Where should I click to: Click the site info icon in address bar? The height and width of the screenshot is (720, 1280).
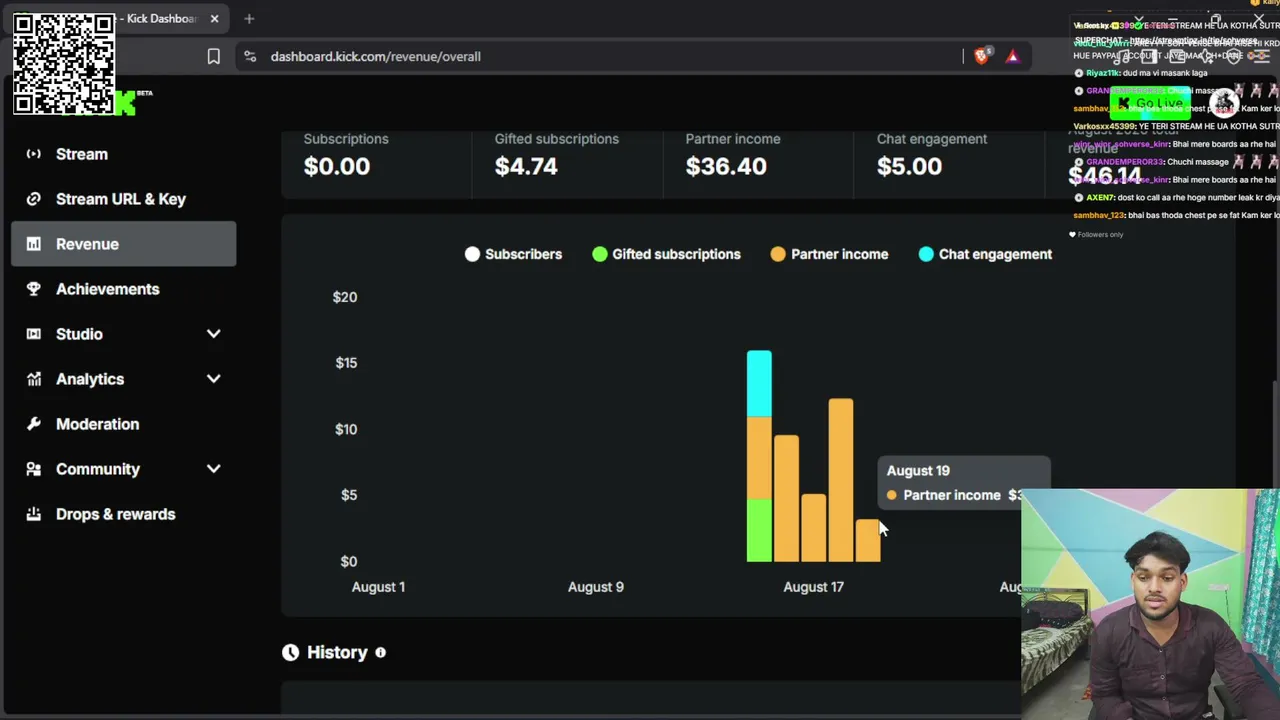(x=250, y=57)
